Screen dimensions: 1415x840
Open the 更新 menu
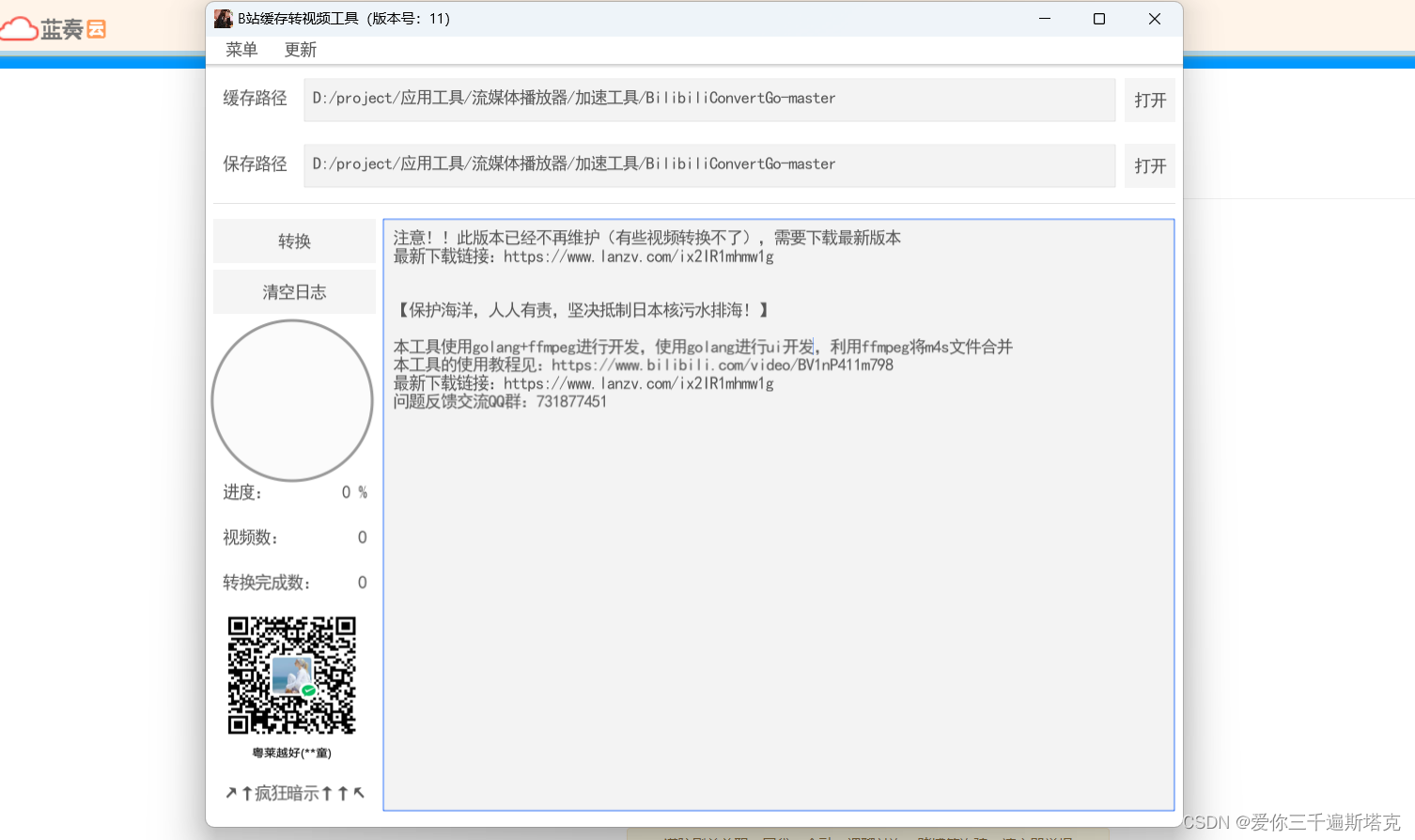pos(301,50)
